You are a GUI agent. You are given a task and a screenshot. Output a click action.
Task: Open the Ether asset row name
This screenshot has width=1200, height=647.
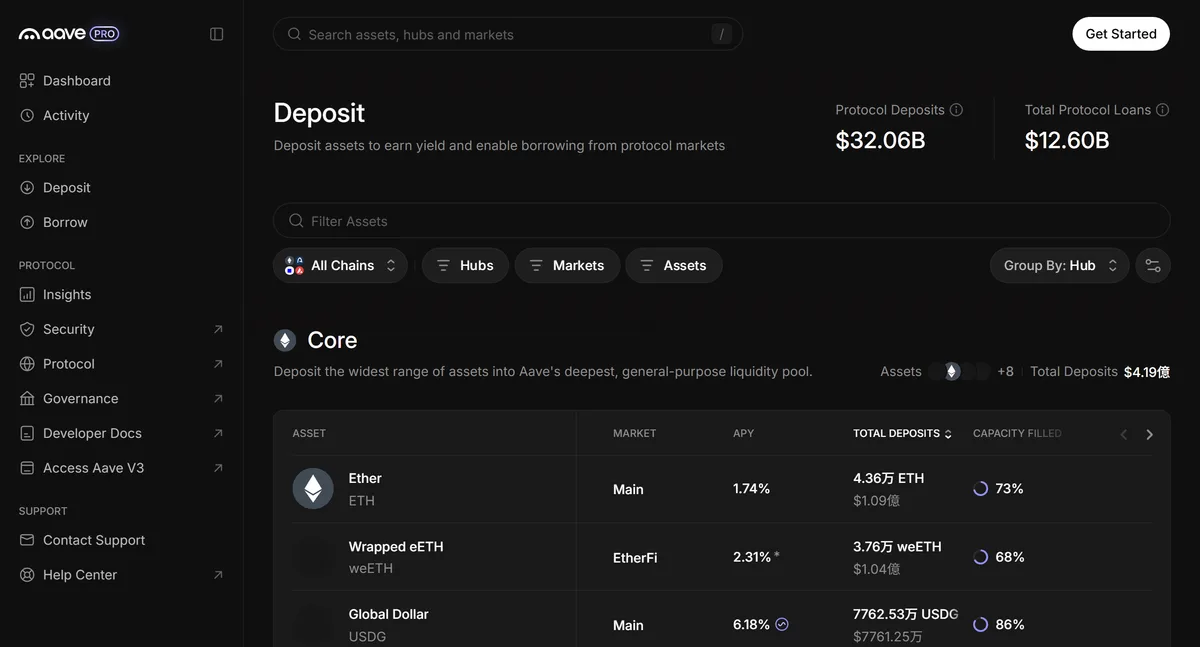click(x=365, y=479)
